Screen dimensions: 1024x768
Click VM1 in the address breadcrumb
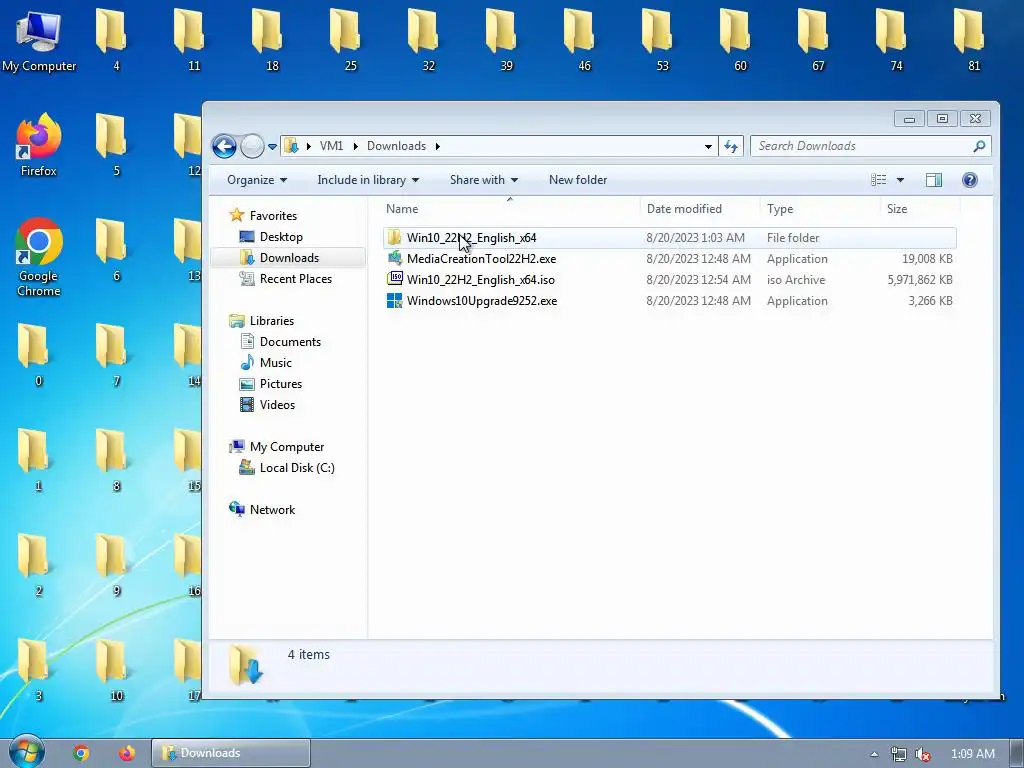click(331, 146)
